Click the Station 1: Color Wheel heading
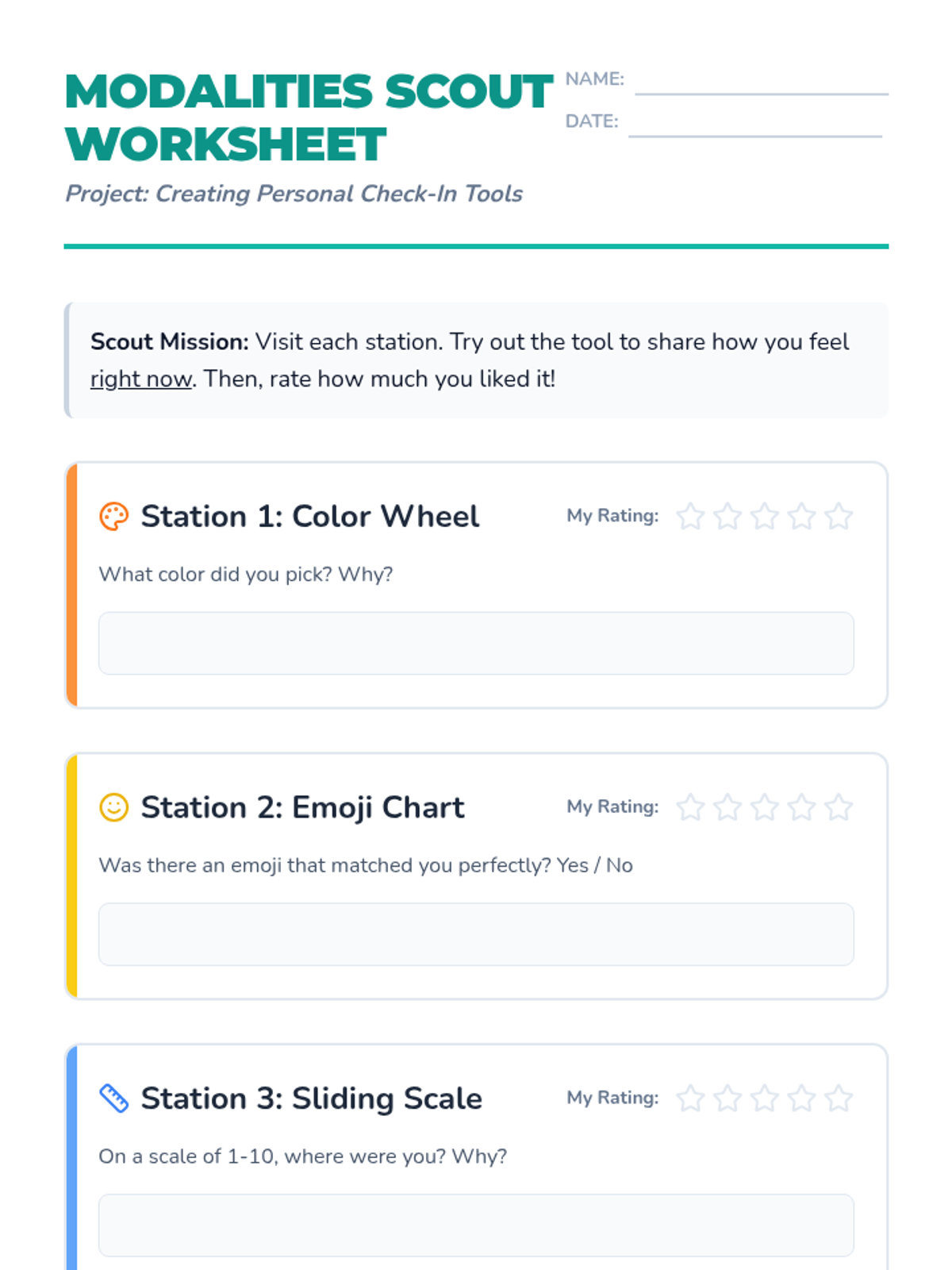 tap(310, 517)
